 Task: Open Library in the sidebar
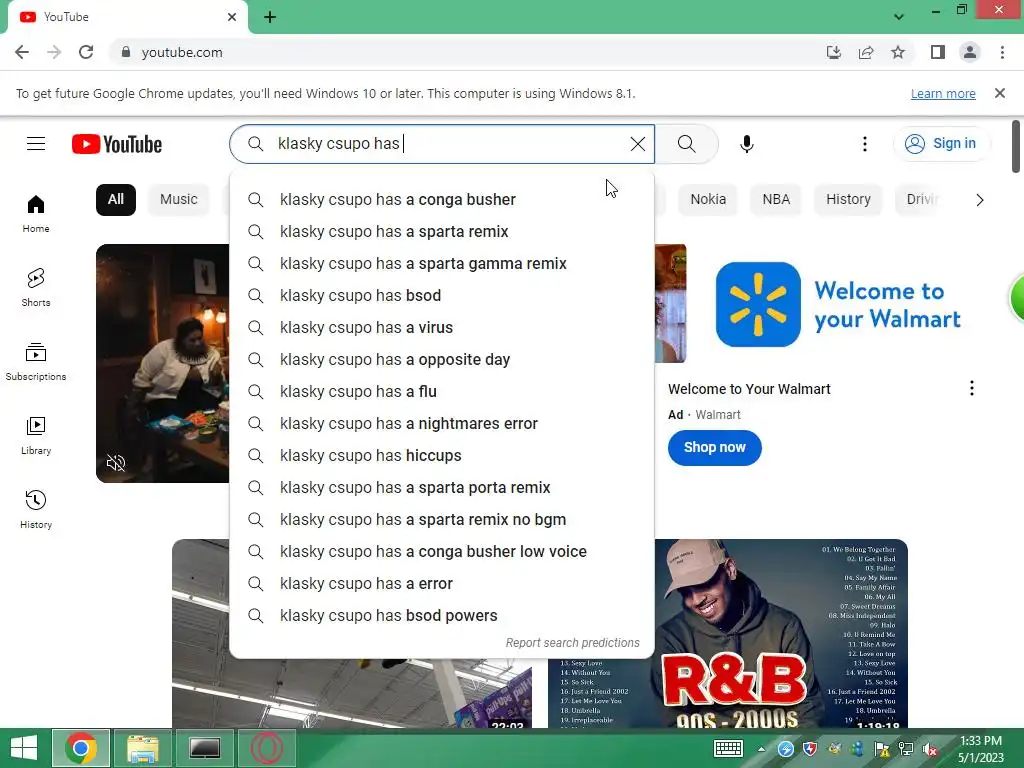click(36, 436)
